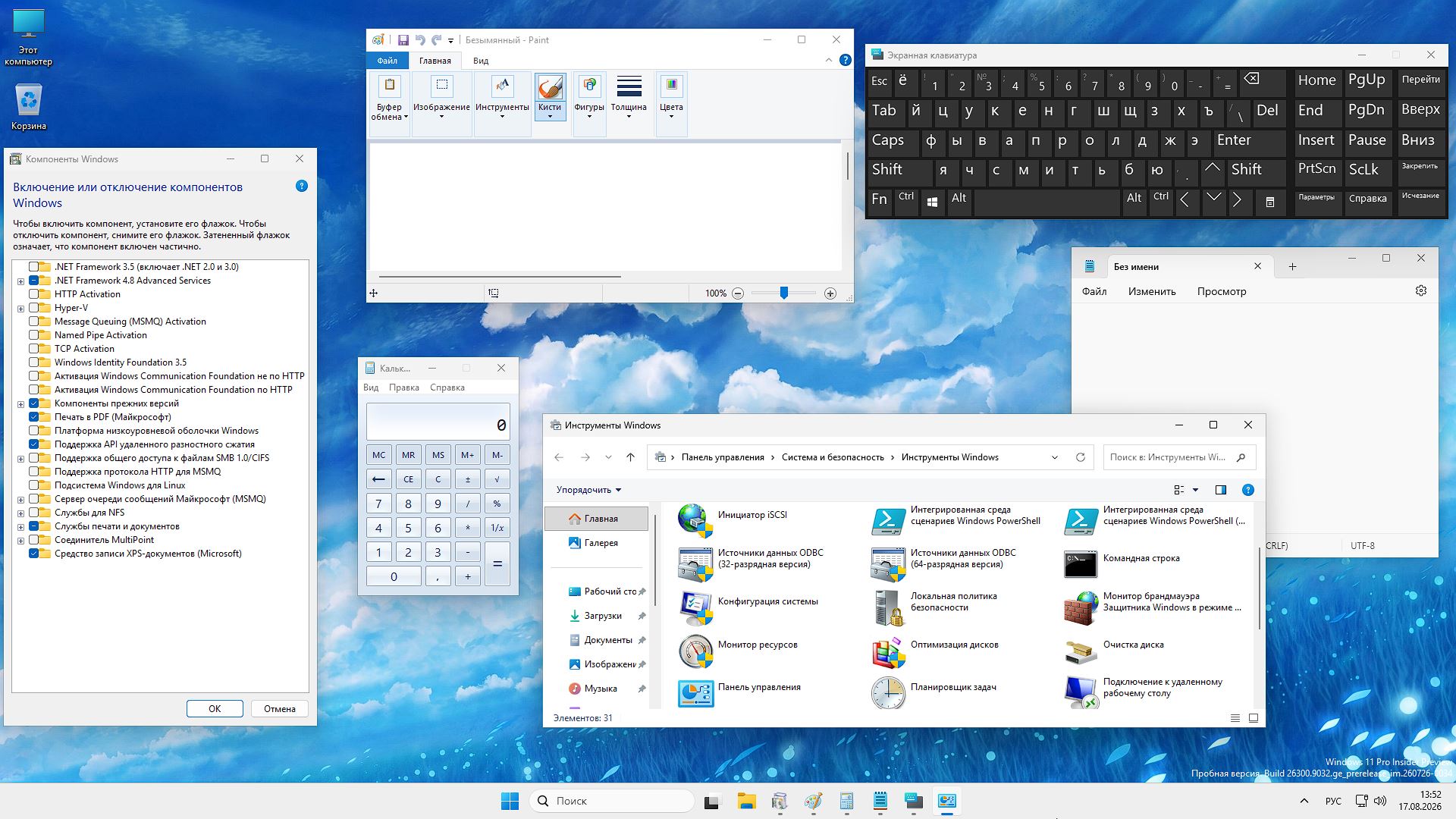This screenshot has height=819, width=1456.
Task: Click the search field in Windows Tools explorer
Action: (1179, 457)
